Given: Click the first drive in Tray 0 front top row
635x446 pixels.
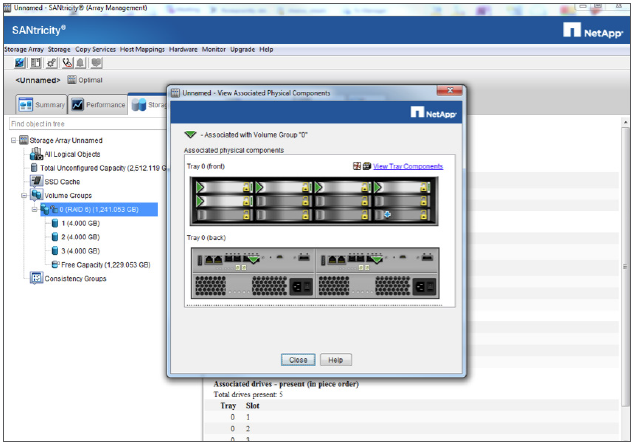Looking at the screenshot, I should point(224,187).
